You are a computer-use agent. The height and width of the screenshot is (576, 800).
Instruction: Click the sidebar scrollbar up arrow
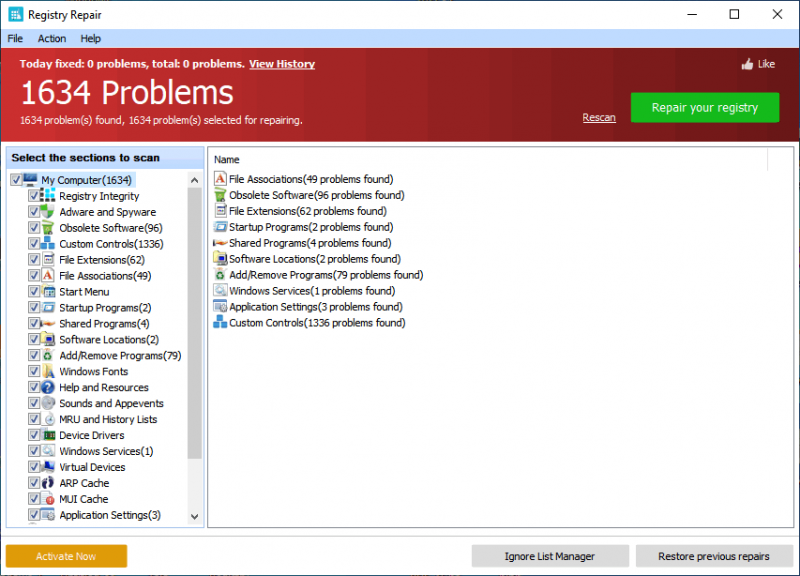pos(194,179)
